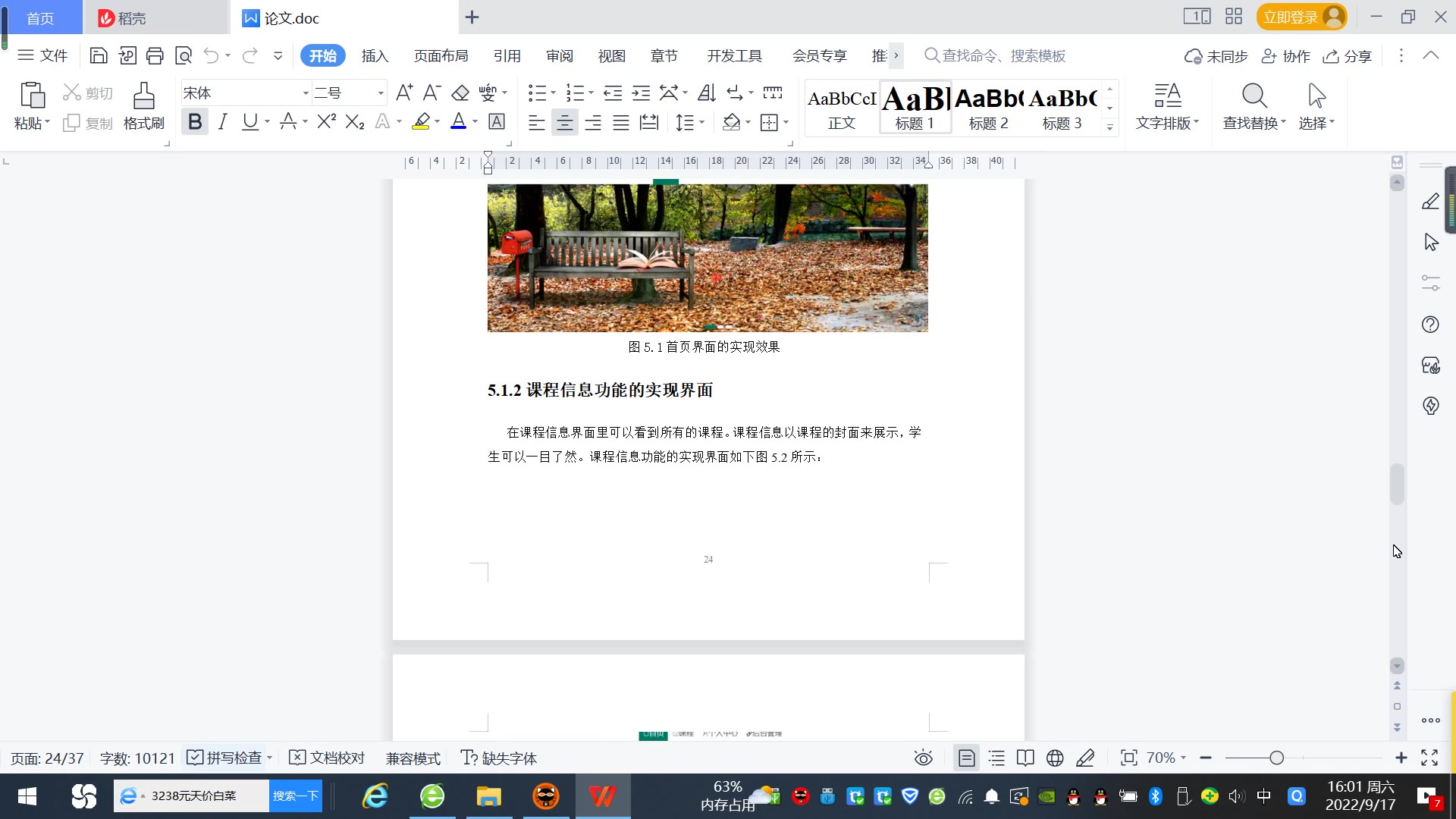
Task: Open the help icon in the right sidebar
Action: pyautogui.click(x=1430, y=325)
